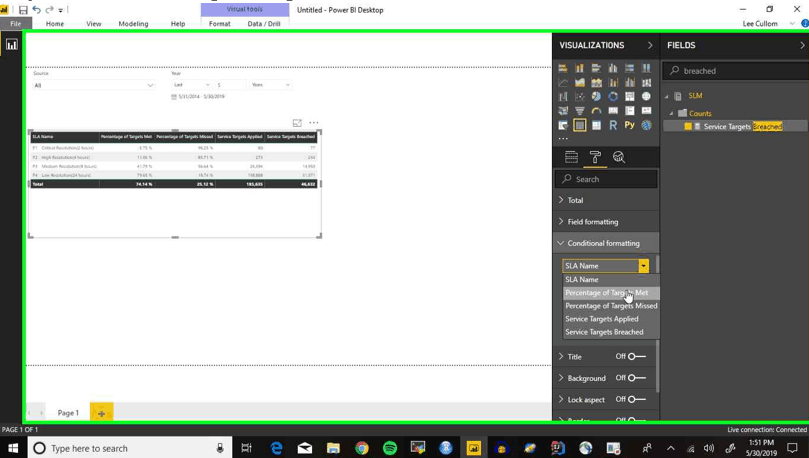Select the highlighted Table visual

tap(579, 125)
